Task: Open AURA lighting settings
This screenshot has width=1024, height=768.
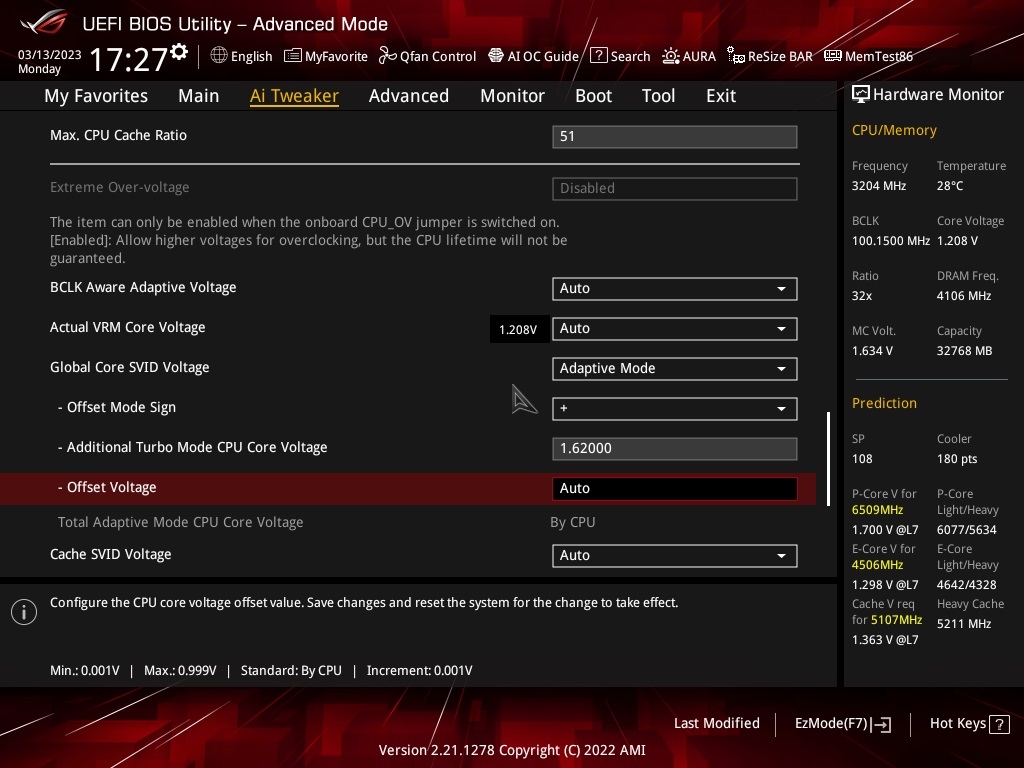Action: pyautogui.click(x=689, y=56)
